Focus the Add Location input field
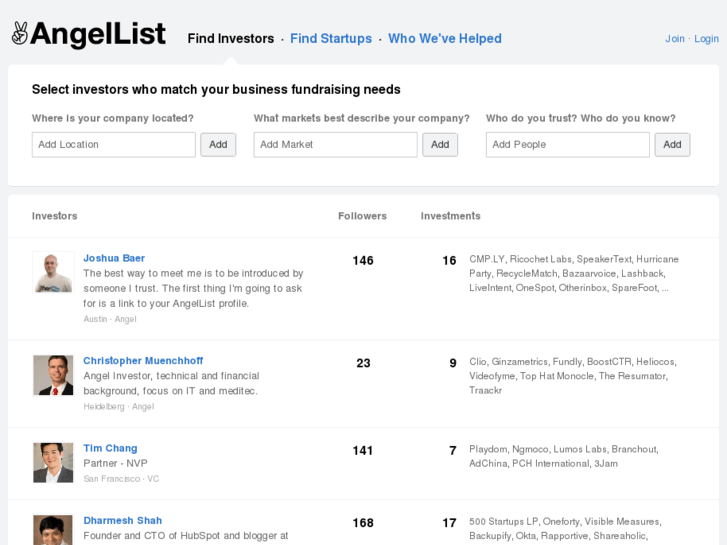This screenshot has height=545, width=727. click(x=114, y=145)
